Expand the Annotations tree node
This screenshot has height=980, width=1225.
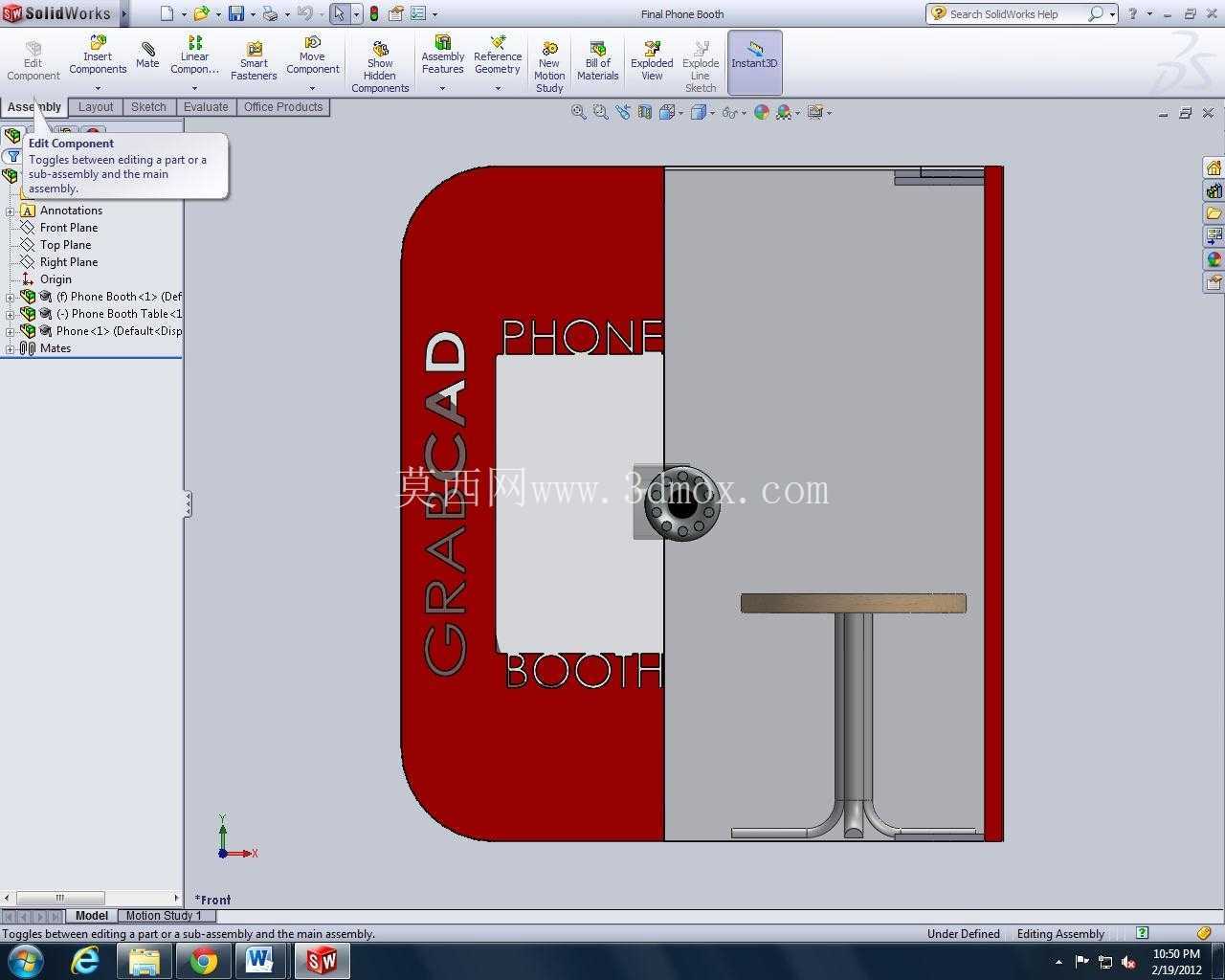pos(11,211)
